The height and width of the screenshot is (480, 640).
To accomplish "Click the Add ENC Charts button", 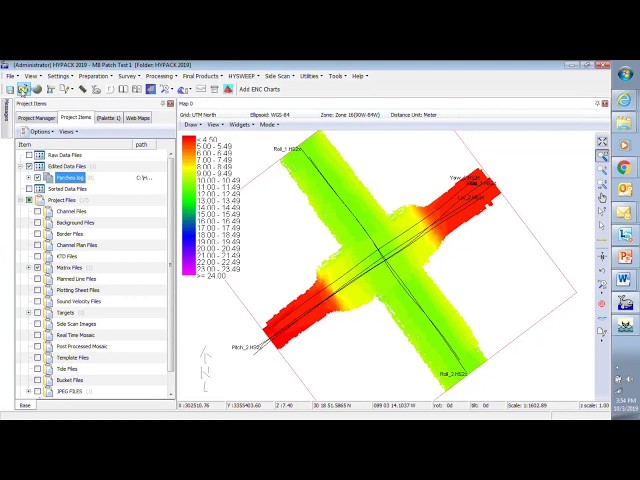I will (x=260, y=89).
